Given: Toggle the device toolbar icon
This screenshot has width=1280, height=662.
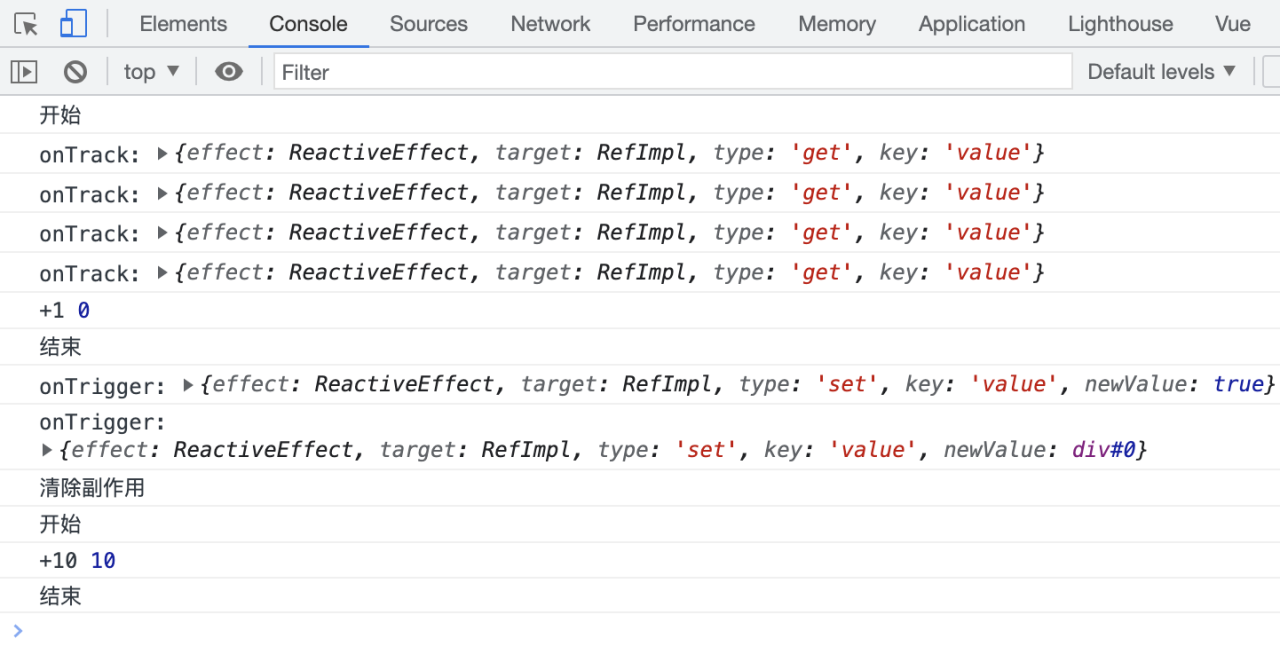Looking at the screenshot, I should tap(73, 24).
